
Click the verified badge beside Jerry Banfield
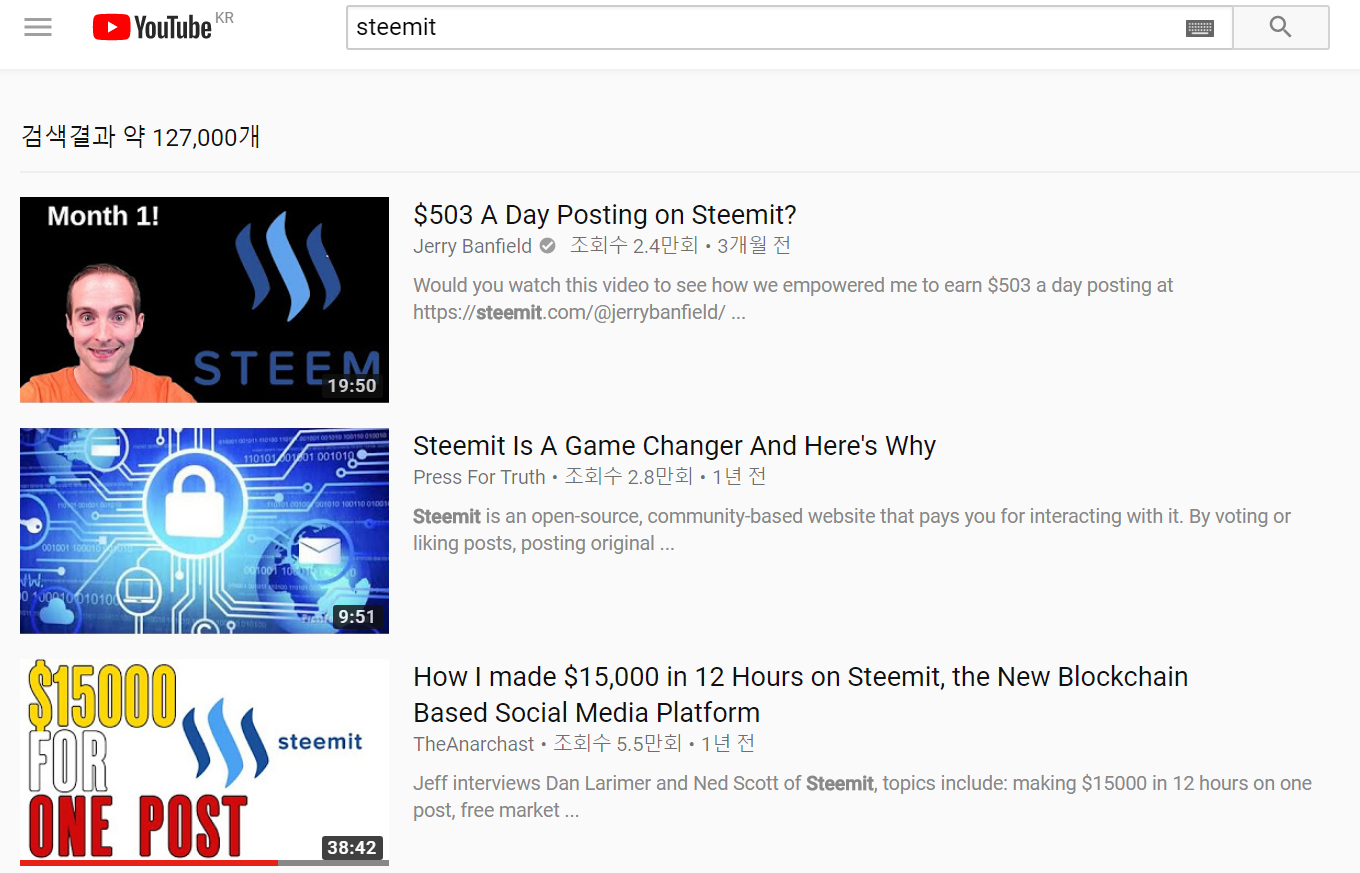(x=547, y=246)
